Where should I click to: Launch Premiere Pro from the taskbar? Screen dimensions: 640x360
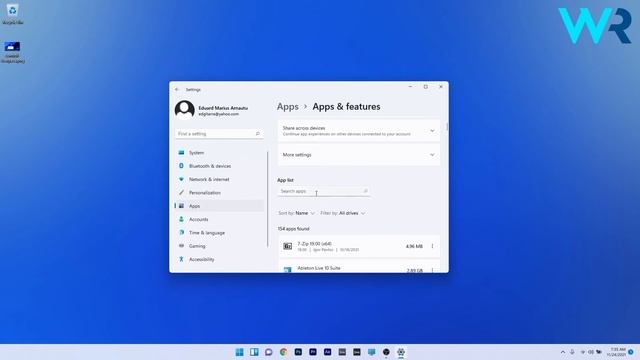(313, 352)
